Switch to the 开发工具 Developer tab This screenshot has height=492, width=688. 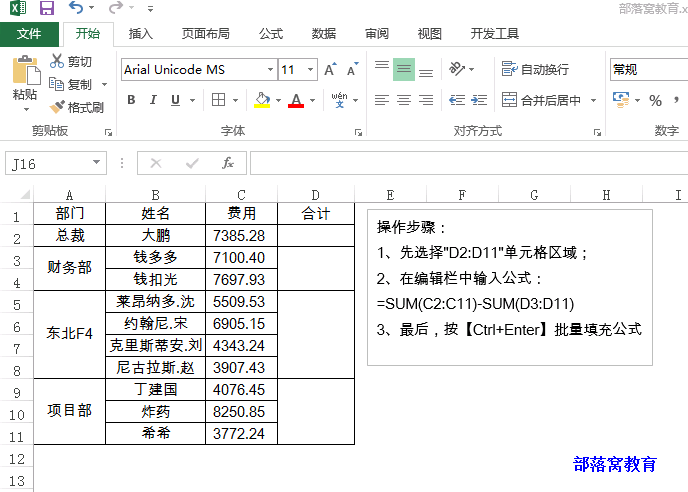494,34
